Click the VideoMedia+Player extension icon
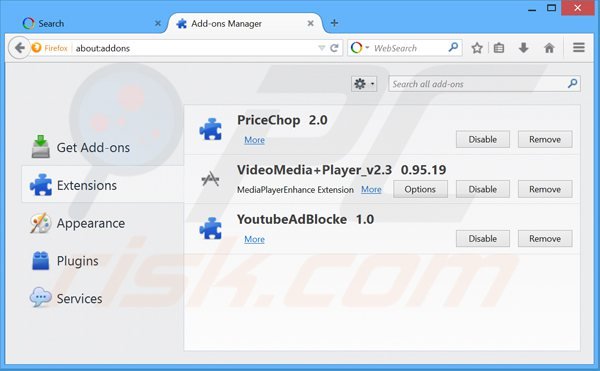Screen dimensions: 600x371 210,179
